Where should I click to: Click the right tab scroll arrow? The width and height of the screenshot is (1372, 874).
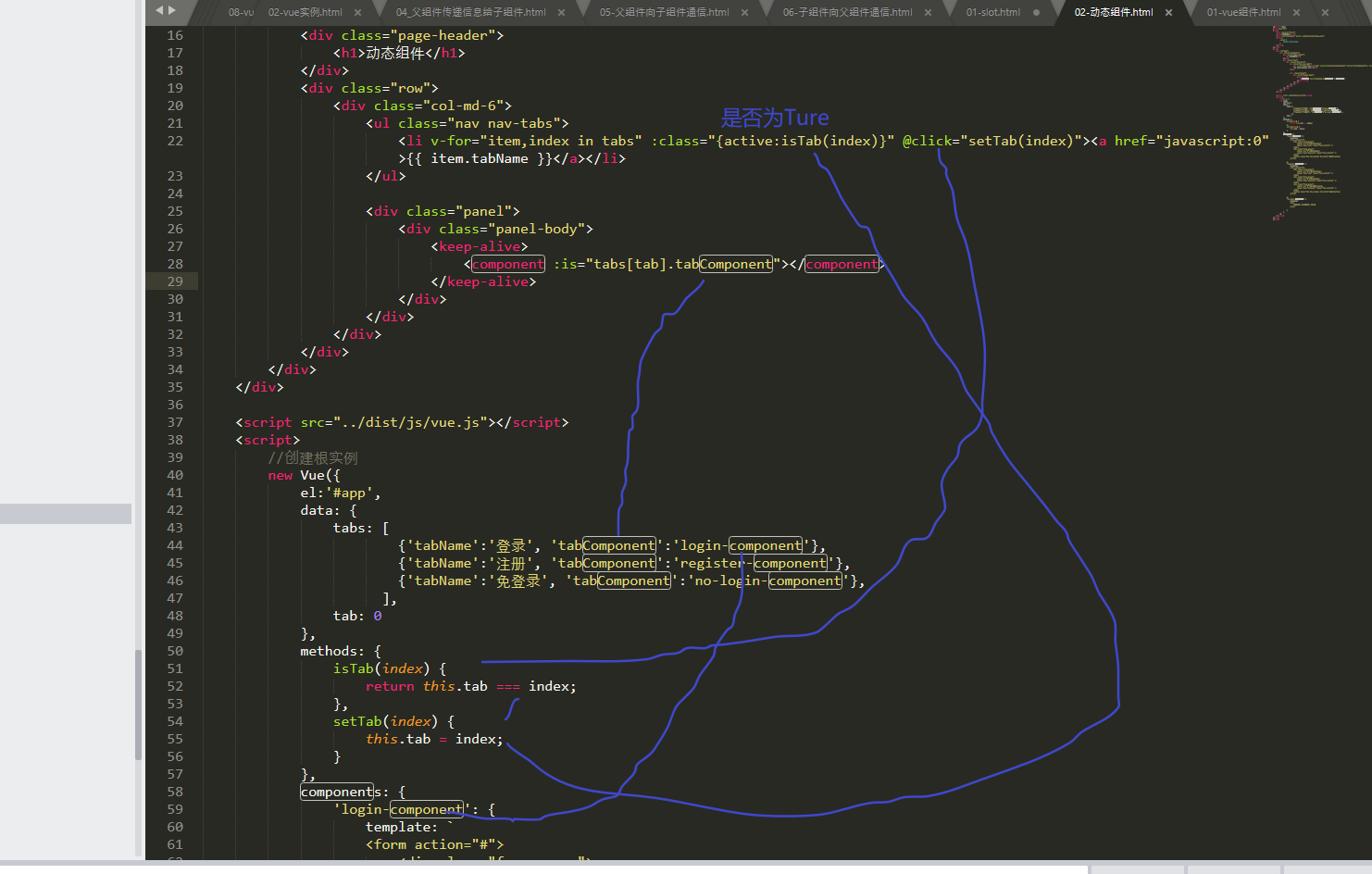coord(171,10)
